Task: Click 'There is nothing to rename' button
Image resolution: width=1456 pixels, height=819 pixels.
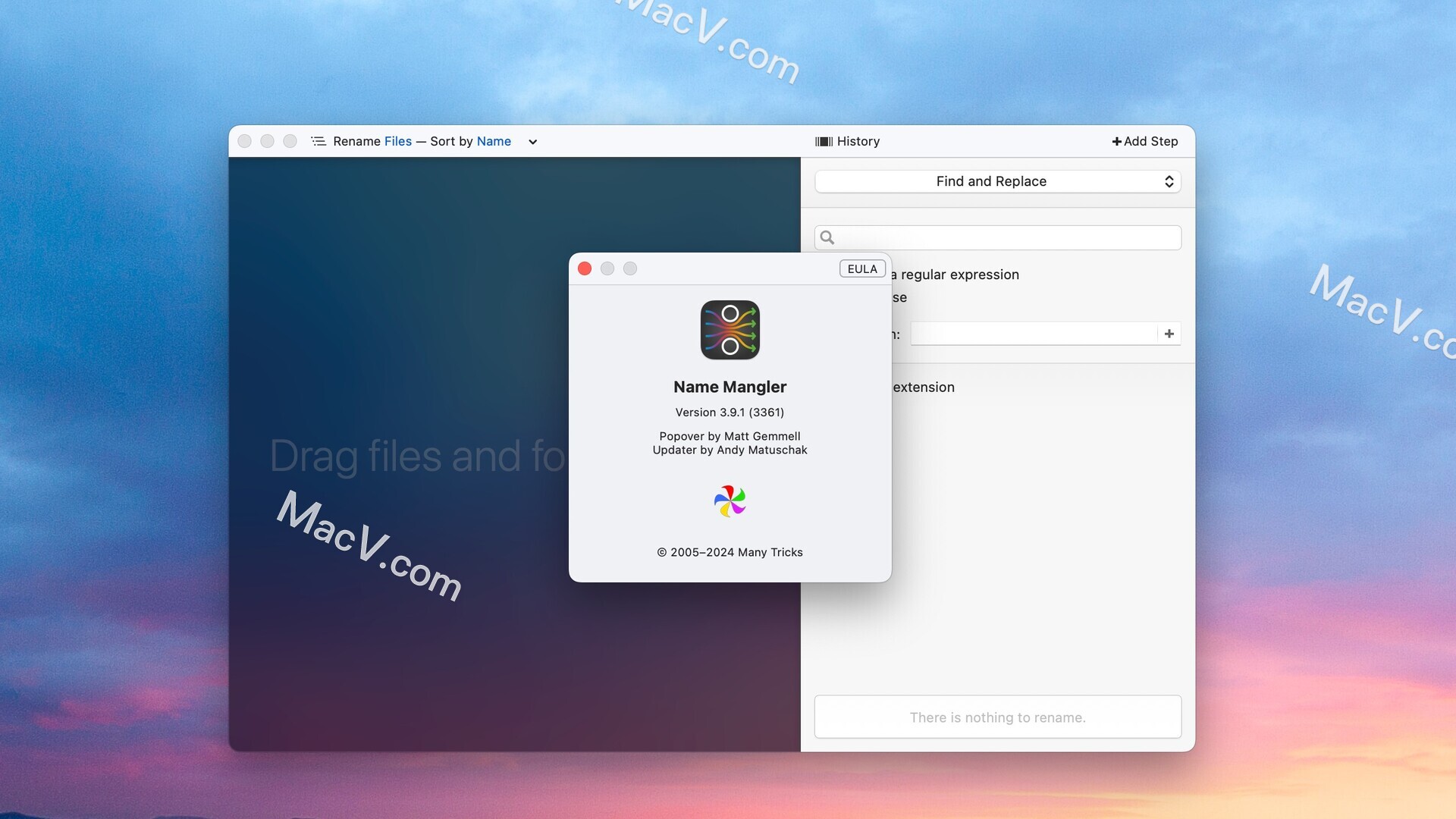Action: click(997, 717)
